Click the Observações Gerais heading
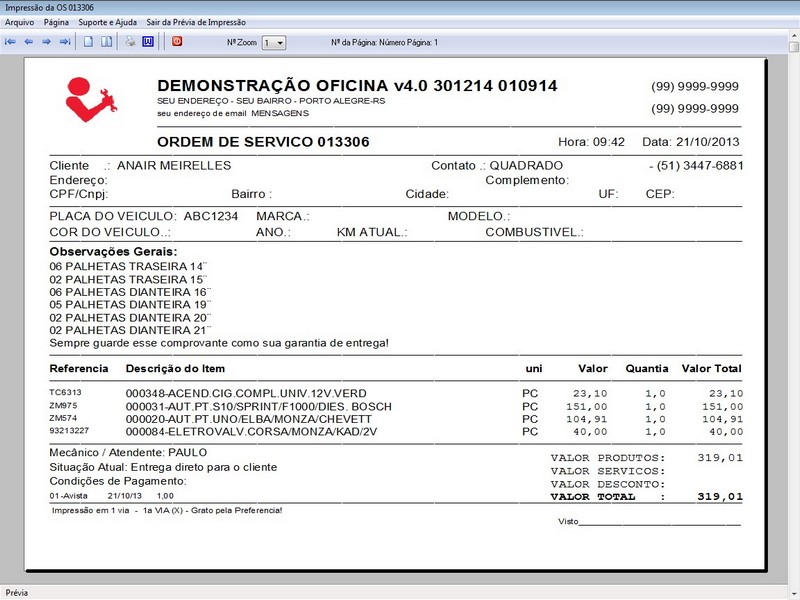The height and width of the screenshot is (600, 800). [113, 252]
